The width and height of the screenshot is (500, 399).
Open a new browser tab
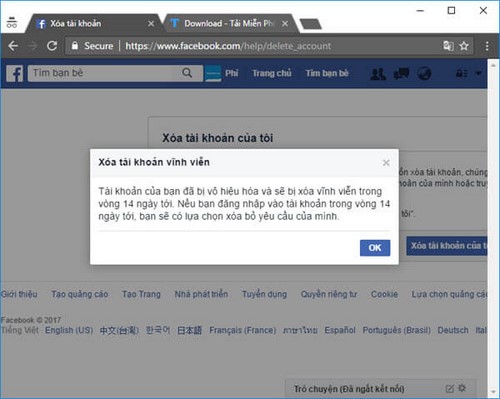tap(310, 24)
